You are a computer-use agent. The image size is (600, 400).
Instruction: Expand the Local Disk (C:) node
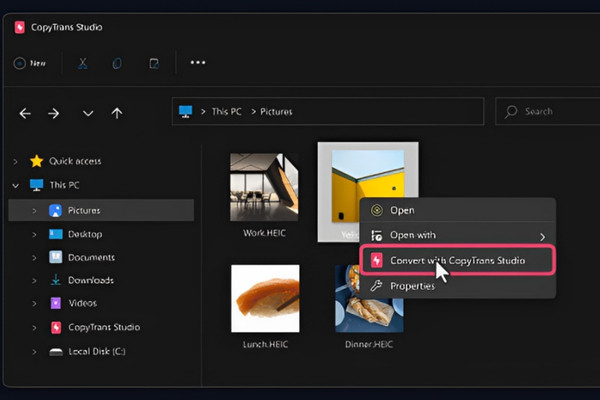pyautogui.click(x=34, y=352)
